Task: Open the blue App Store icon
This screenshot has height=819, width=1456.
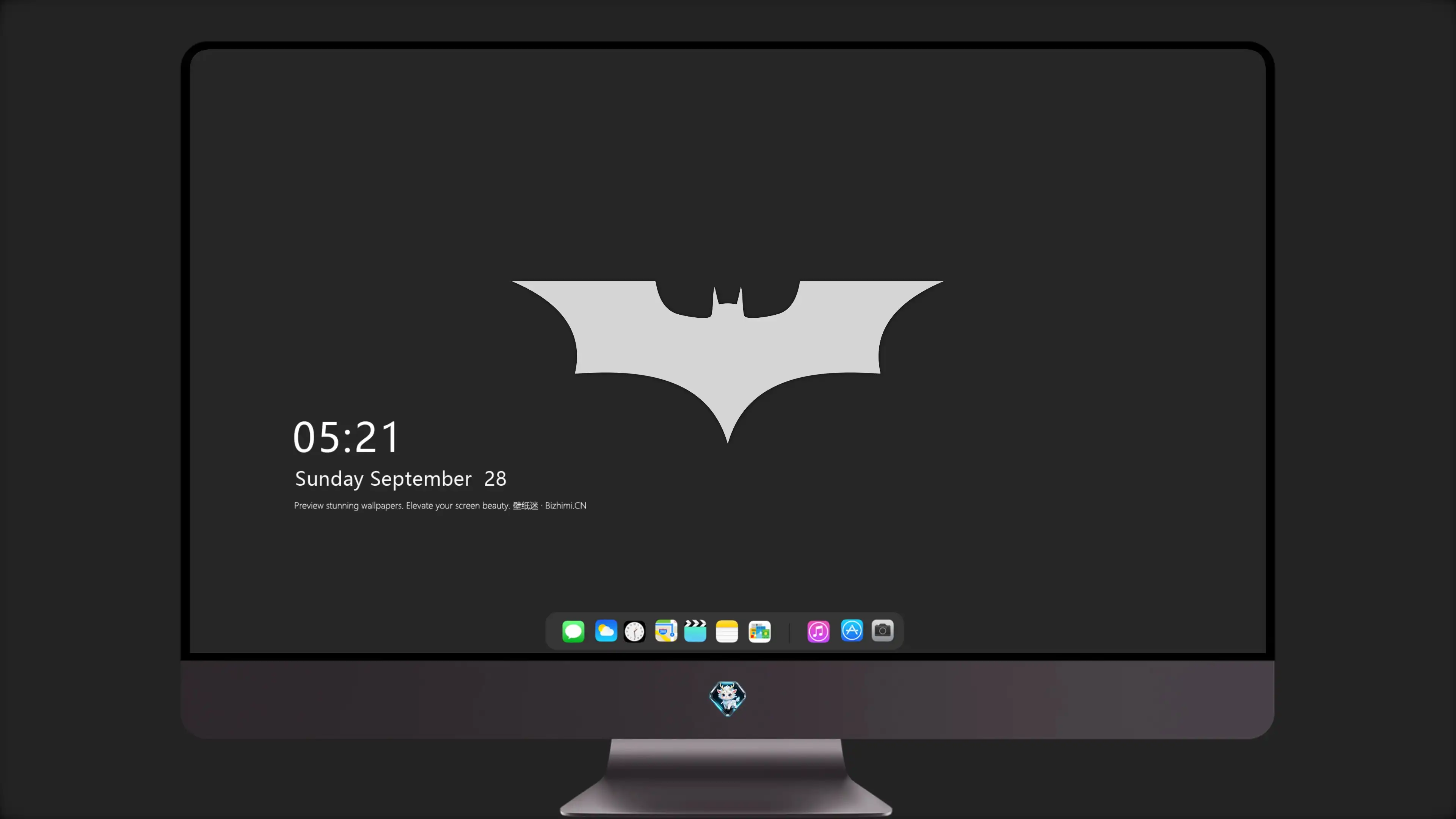Action: click(852, 630)
